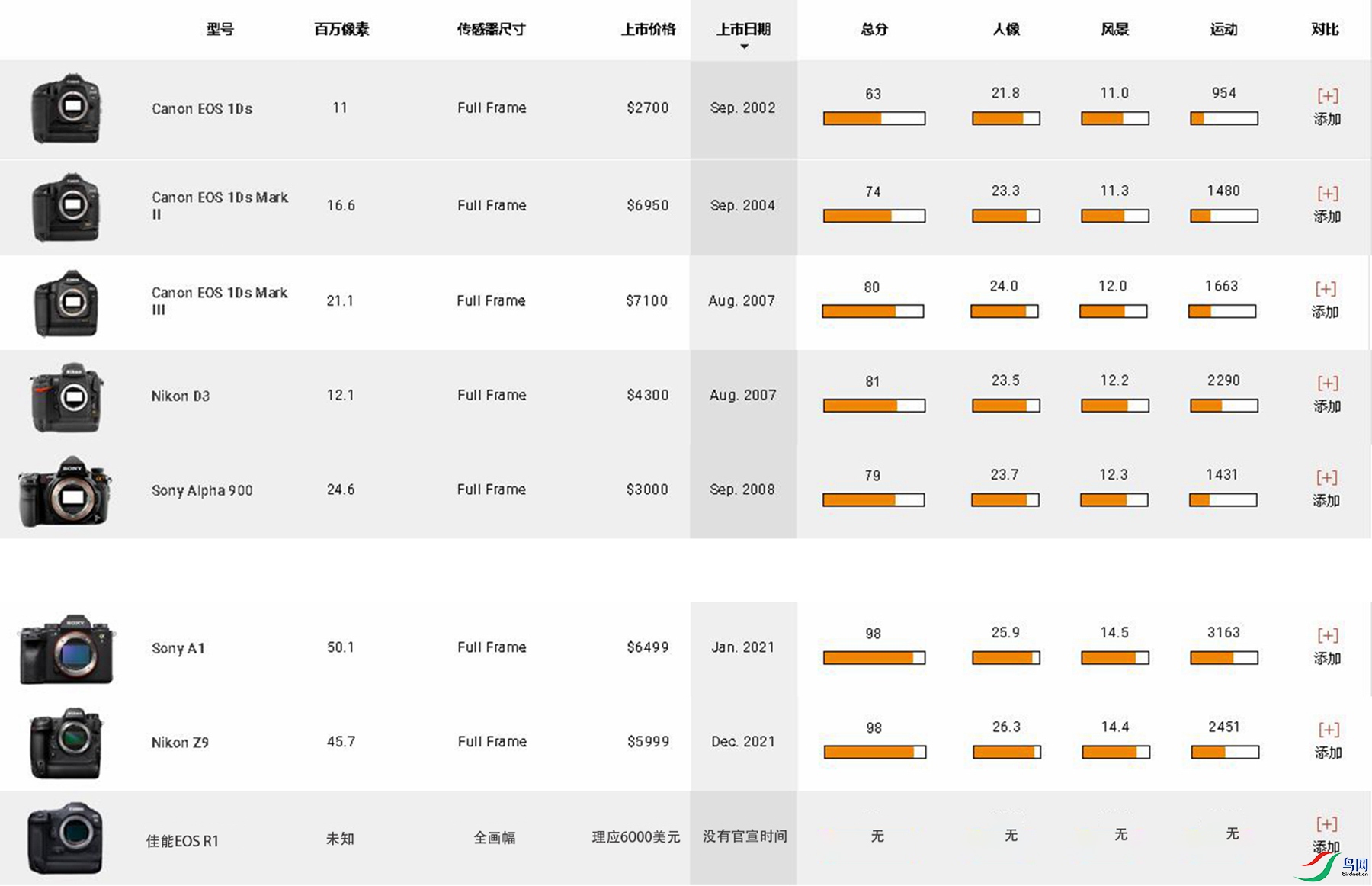1372x886 pixels.
Task: Click the 传感器尺寸 column header
Action: coord(491,30)
